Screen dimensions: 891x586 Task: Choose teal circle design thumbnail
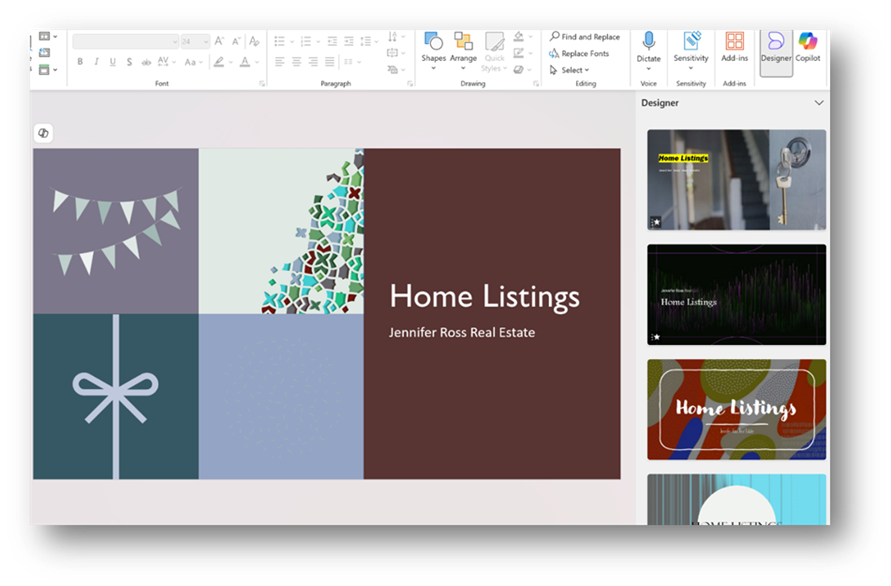tap(736, 499)
